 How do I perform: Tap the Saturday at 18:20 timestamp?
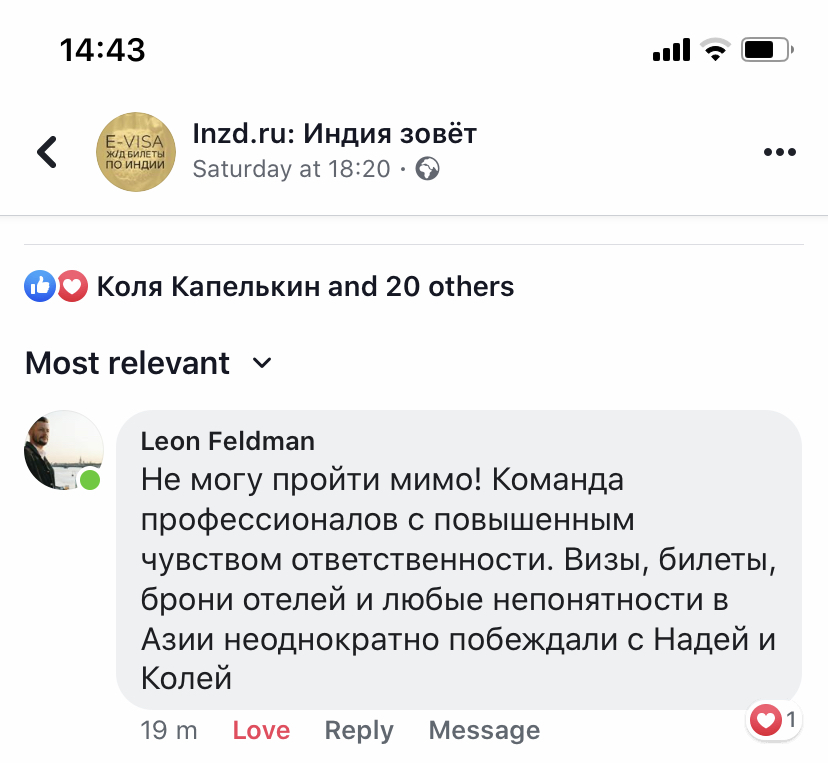click(291, 169)
